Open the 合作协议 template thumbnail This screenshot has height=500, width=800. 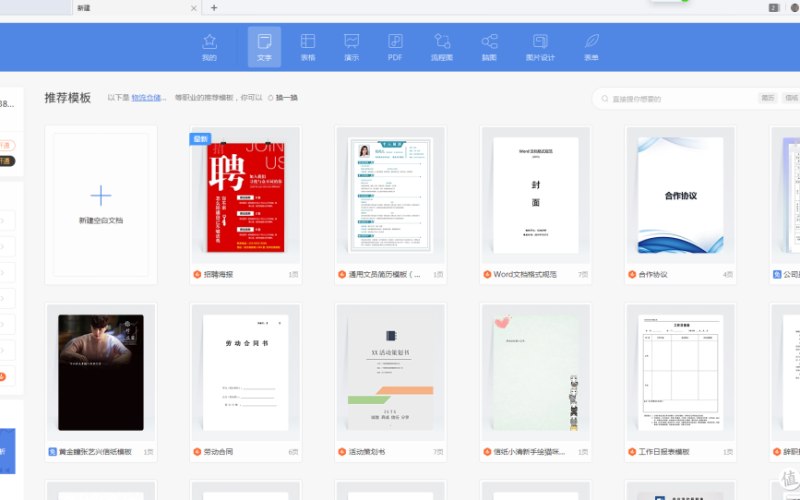[681, 195]
